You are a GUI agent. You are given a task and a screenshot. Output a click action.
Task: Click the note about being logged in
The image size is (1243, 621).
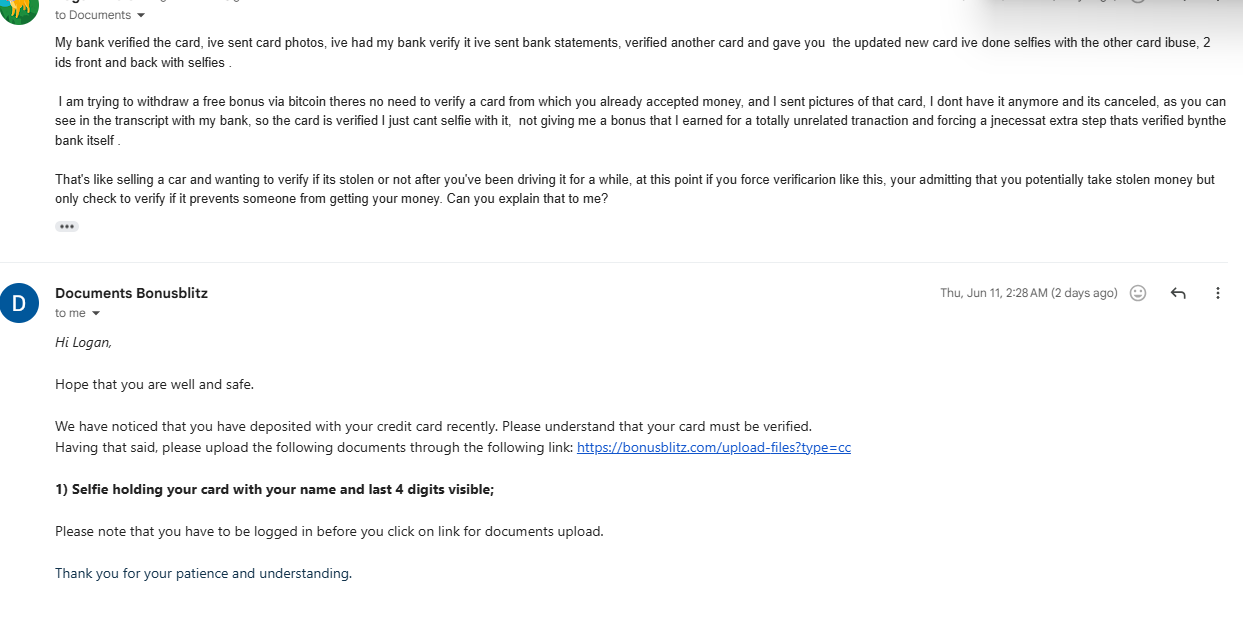pos(329,531)
